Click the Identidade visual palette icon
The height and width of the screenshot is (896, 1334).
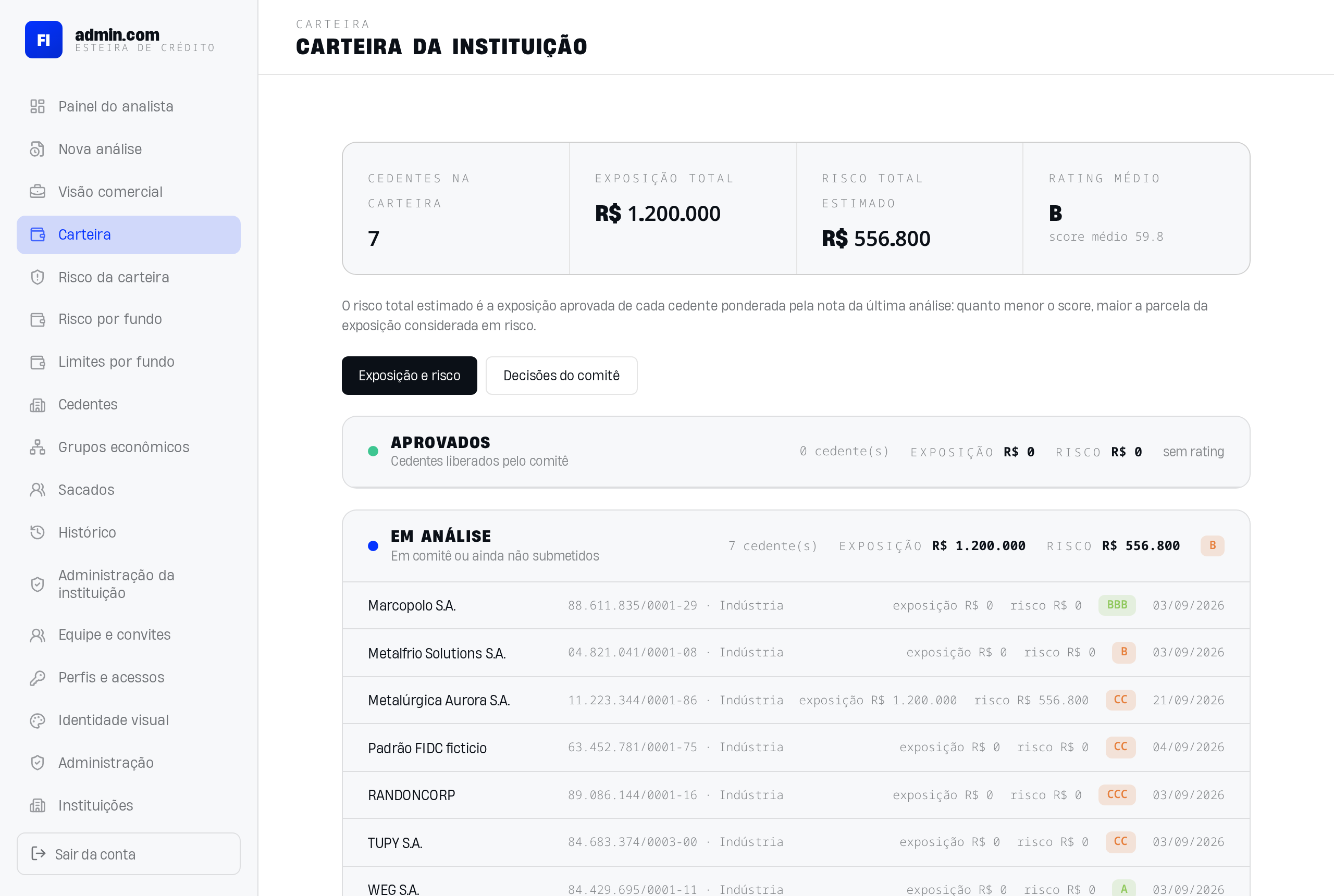[x=38, y=720]
